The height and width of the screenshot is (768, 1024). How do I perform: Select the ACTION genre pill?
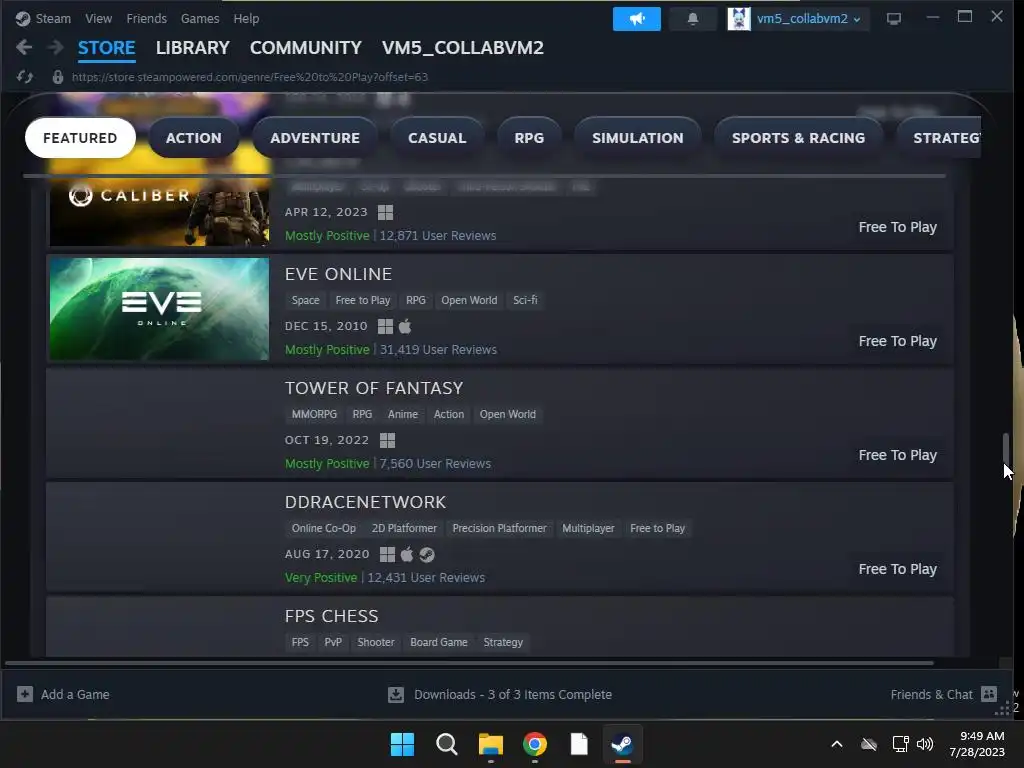pos(194,138)
